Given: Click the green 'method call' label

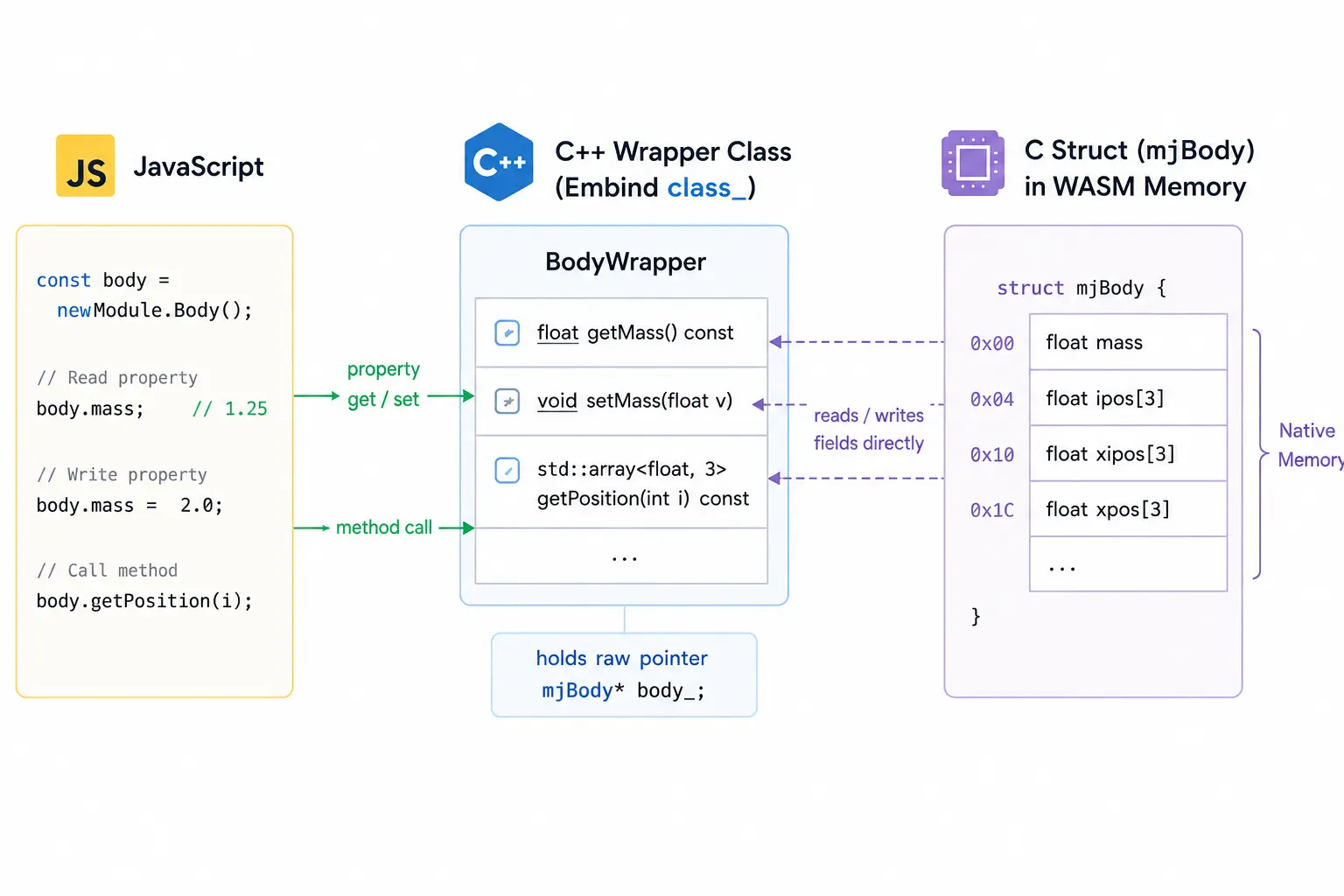Looking at the screenshot, I should click(x=384, y=528).
